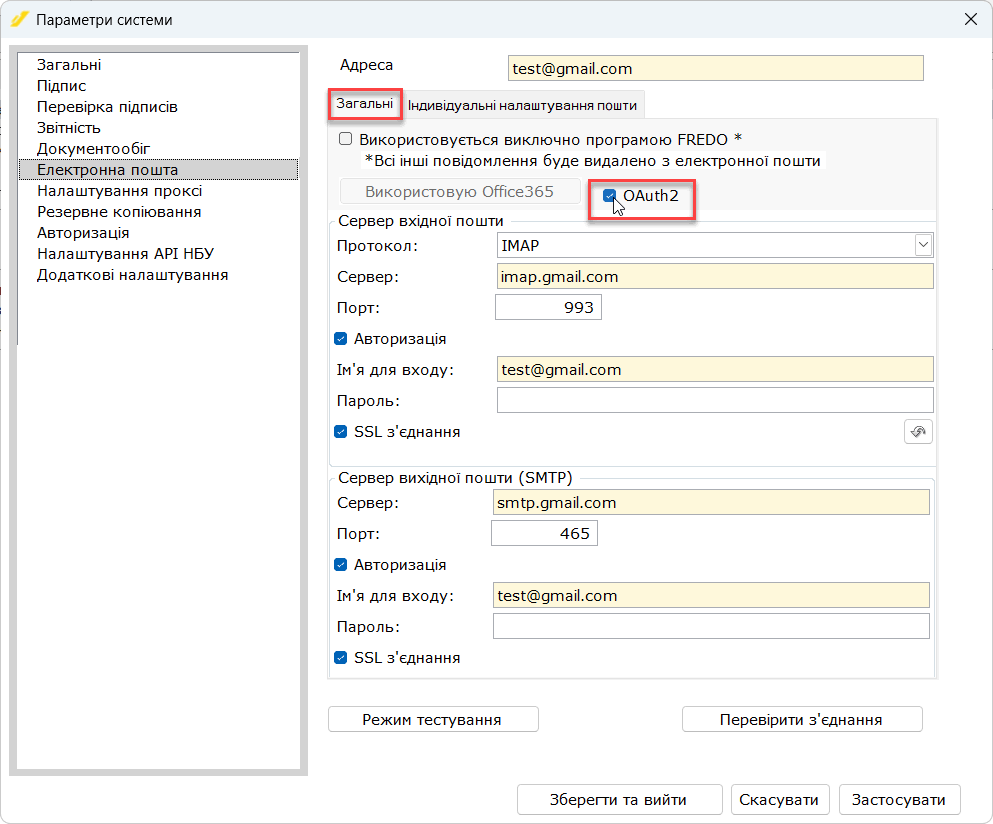993x824 pixels.
Task: Select Електронна пошта section
Action: [158, 170]
